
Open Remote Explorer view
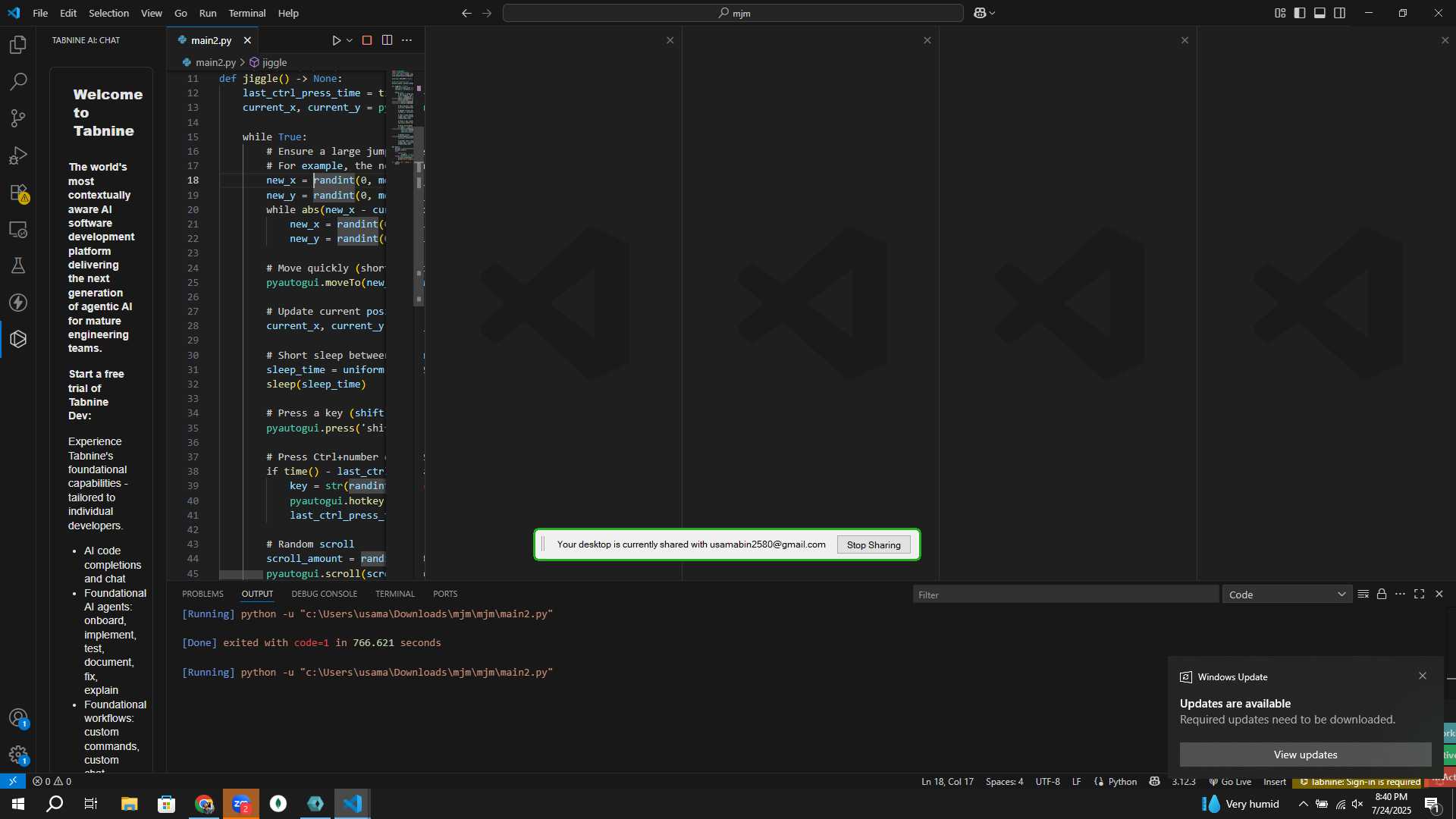point(18,229)
